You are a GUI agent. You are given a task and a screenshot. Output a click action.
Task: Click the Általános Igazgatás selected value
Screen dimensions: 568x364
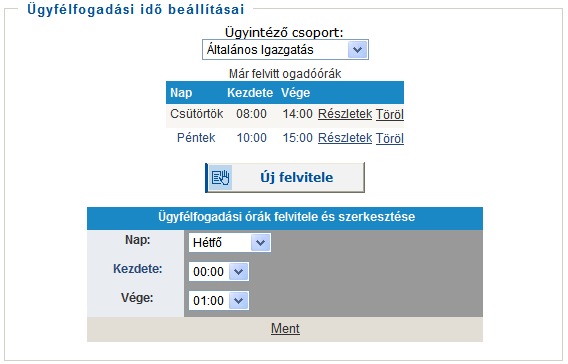[x=260, y=50]
